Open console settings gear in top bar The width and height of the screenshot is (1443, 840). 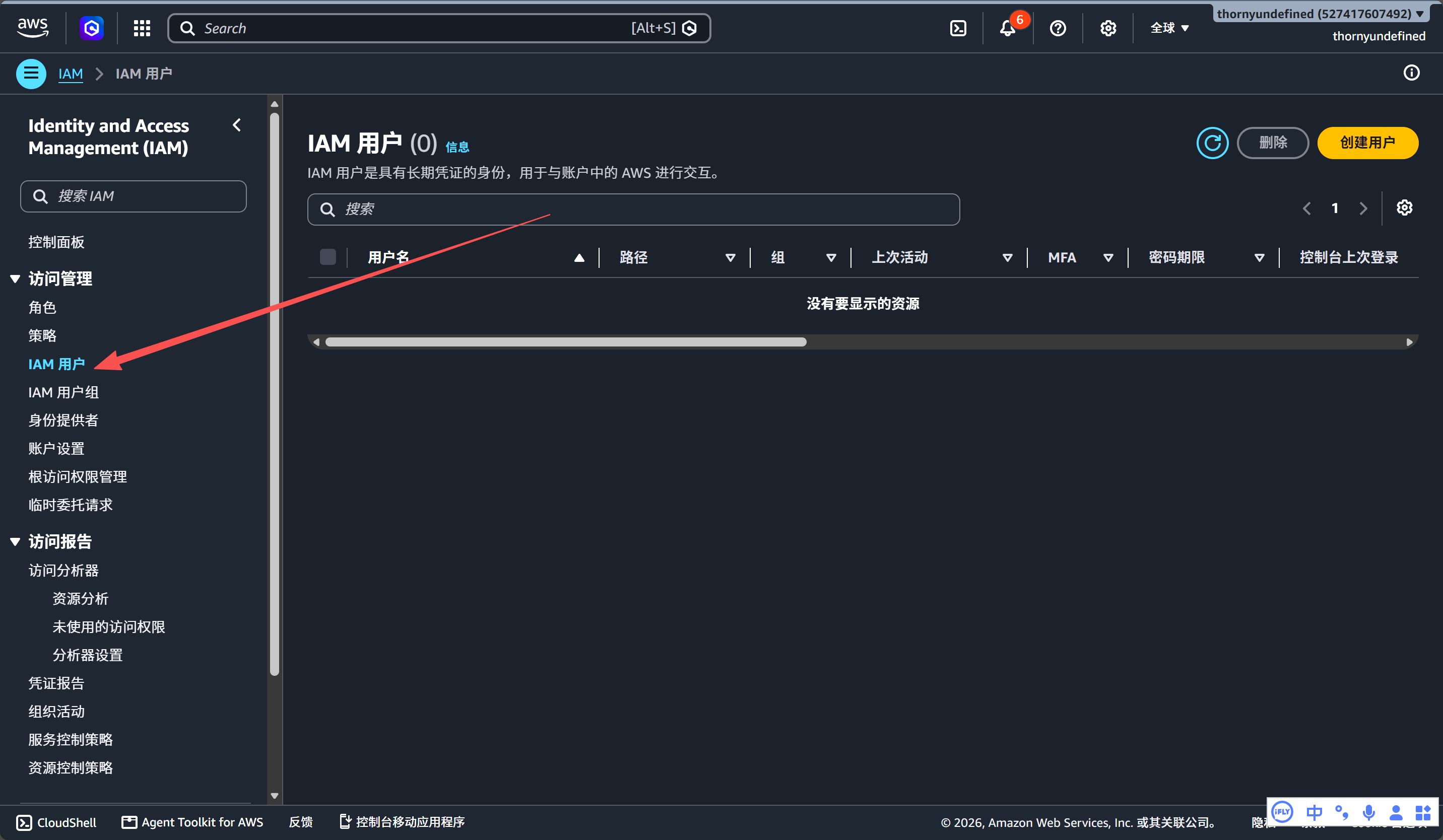click(x=1108, y=28)
